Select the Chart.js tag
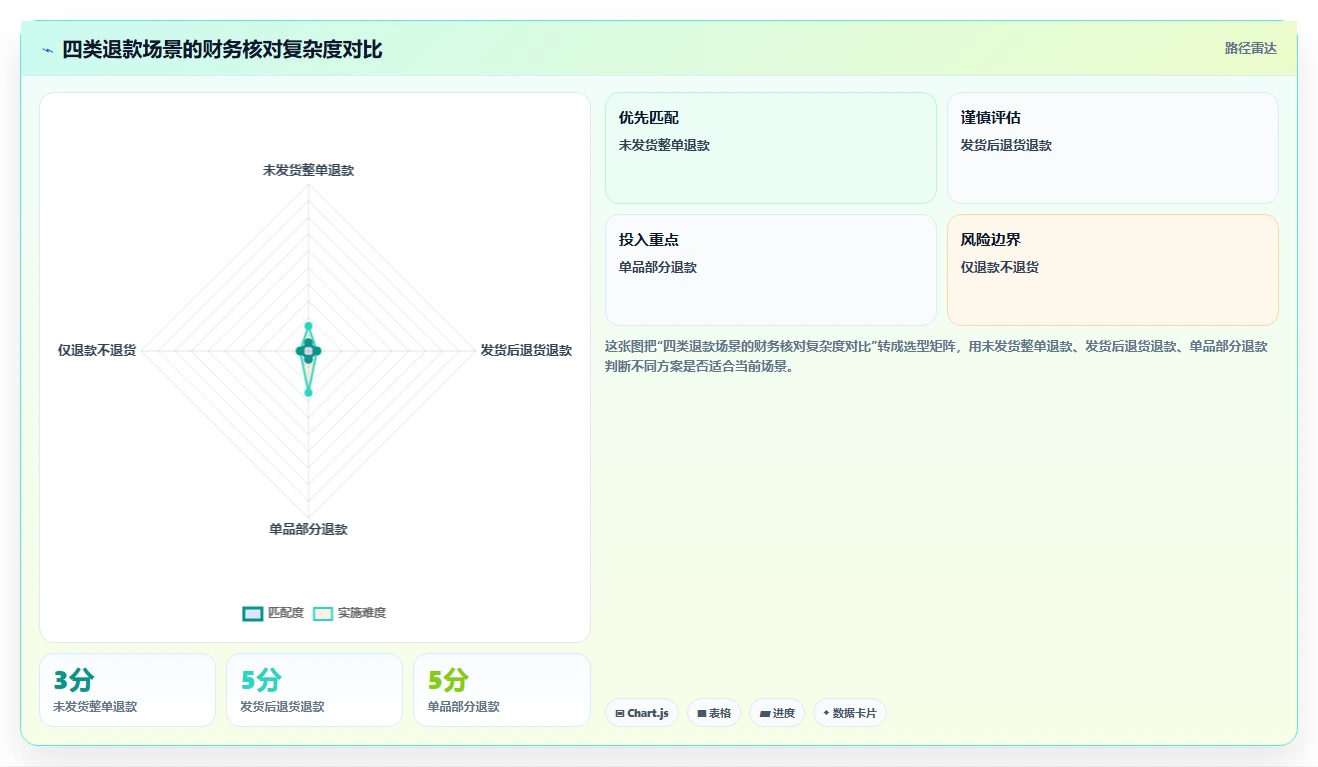 pyautogui.click(x=642, y=713)
